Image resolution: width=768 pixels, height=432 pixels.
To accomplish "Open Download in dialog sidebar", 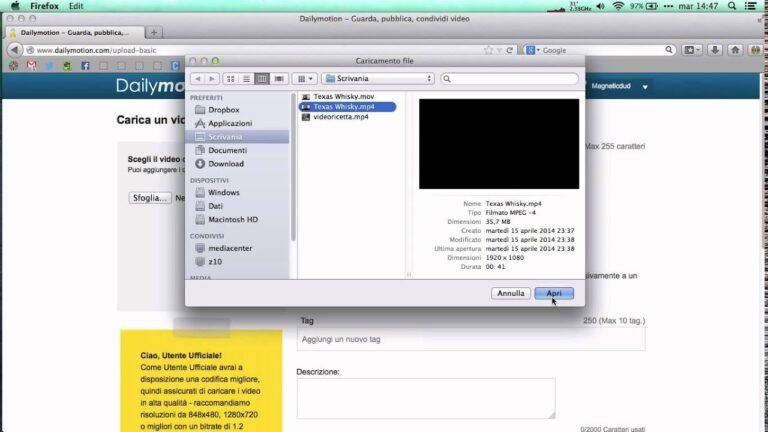I will (226, 164).
